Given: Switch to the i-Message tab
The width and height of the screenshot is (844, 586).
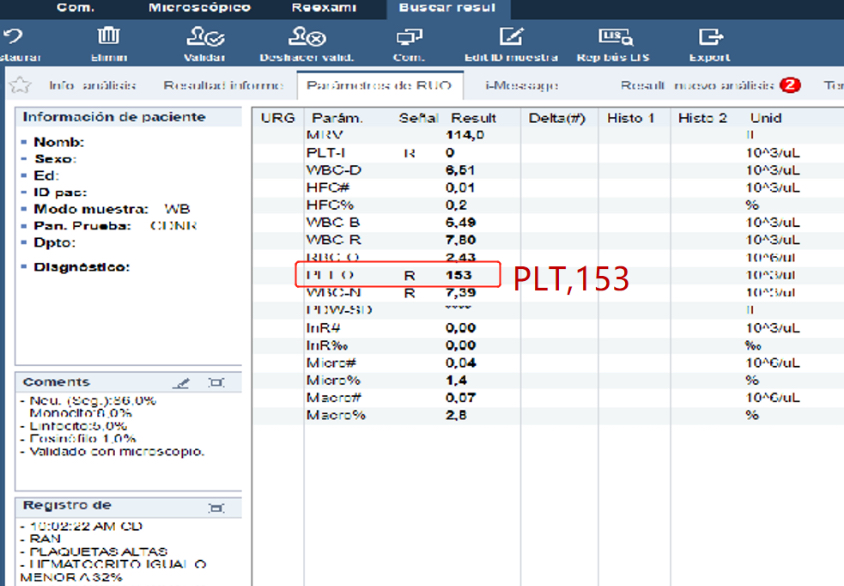Looking at the screenshot, I should [521, 86].
